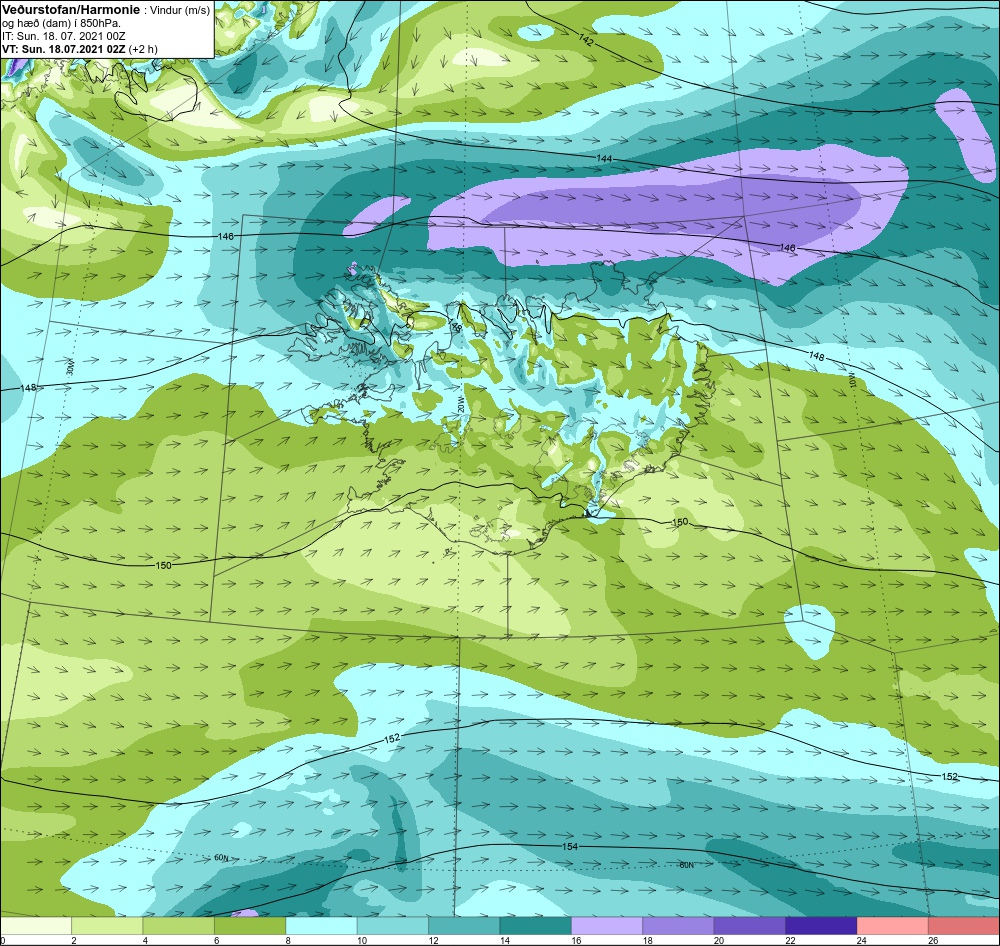Click the 'VT: Sun. 18.07.2021 02Z (+2 h)' line

pos(80,48)
